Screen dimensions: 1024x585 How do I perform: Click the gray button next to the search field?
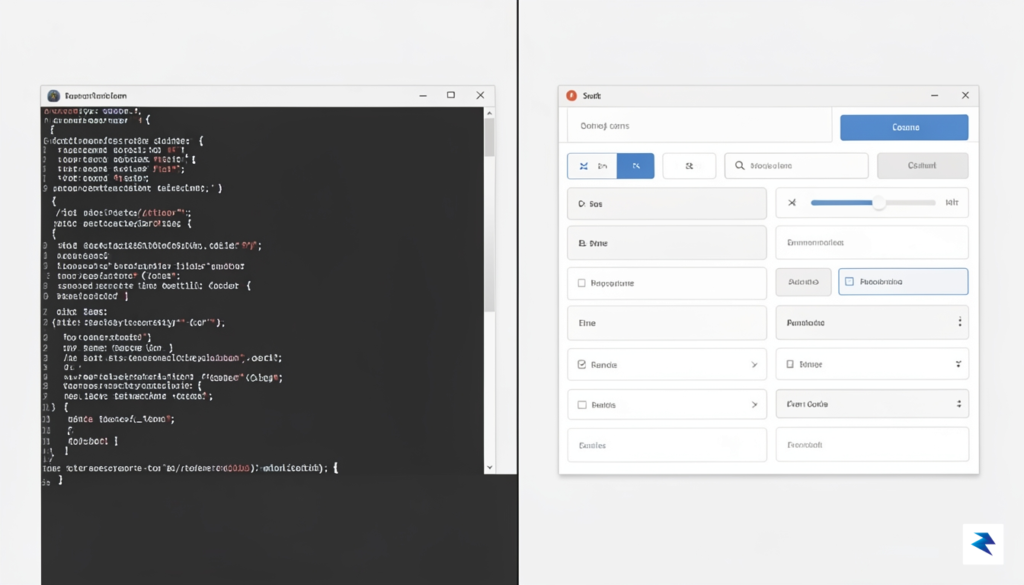pos(922,166)
